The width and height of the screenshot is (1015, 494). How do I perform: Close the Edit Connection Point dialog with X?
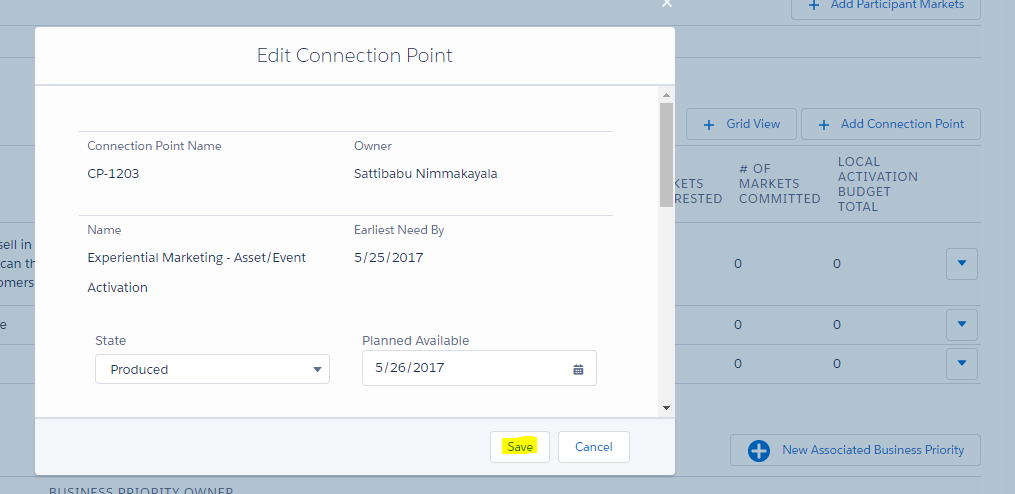[x=667, y=4]
